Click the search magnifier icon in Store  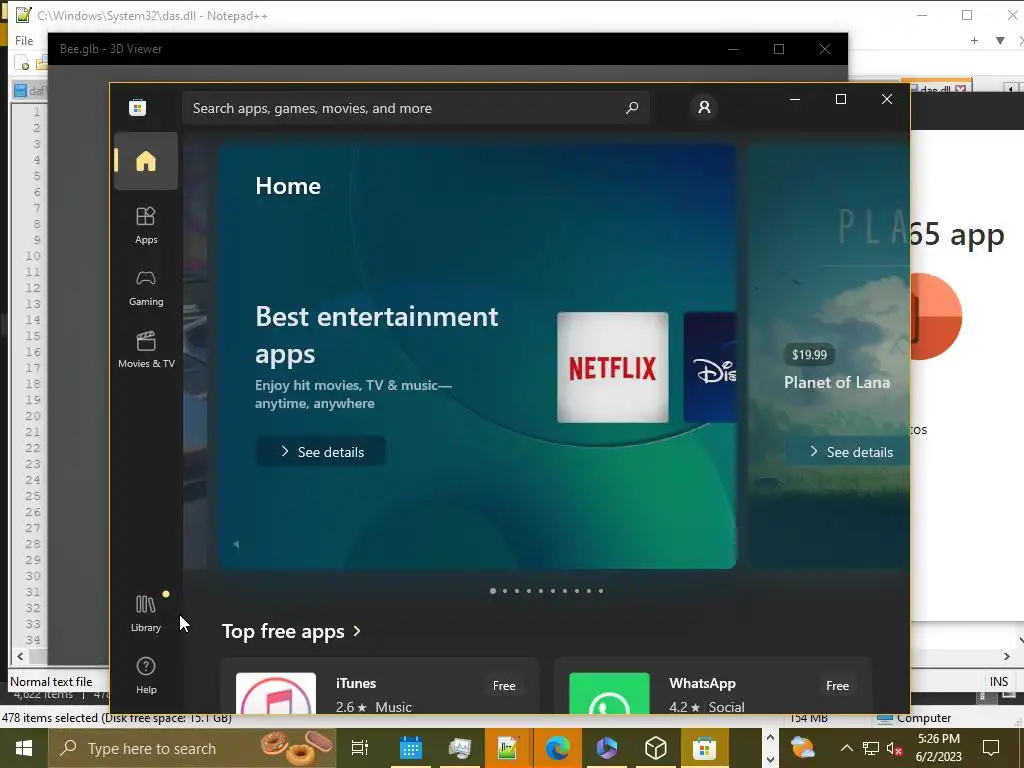tap(632, 108)
